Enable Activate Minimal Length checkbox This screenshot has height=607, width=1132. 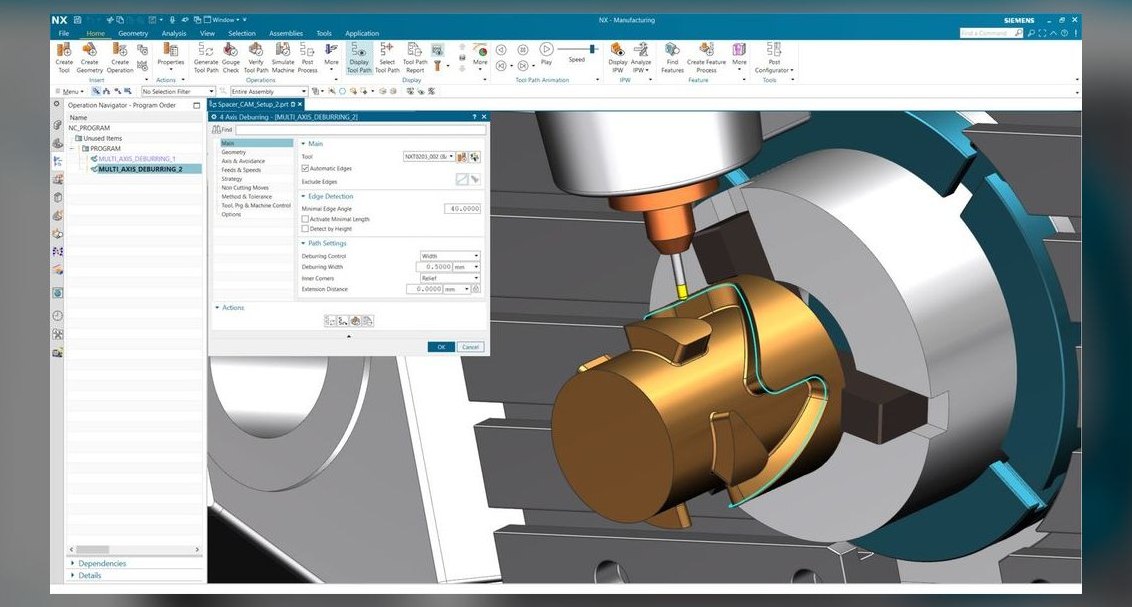click(305, 219)
